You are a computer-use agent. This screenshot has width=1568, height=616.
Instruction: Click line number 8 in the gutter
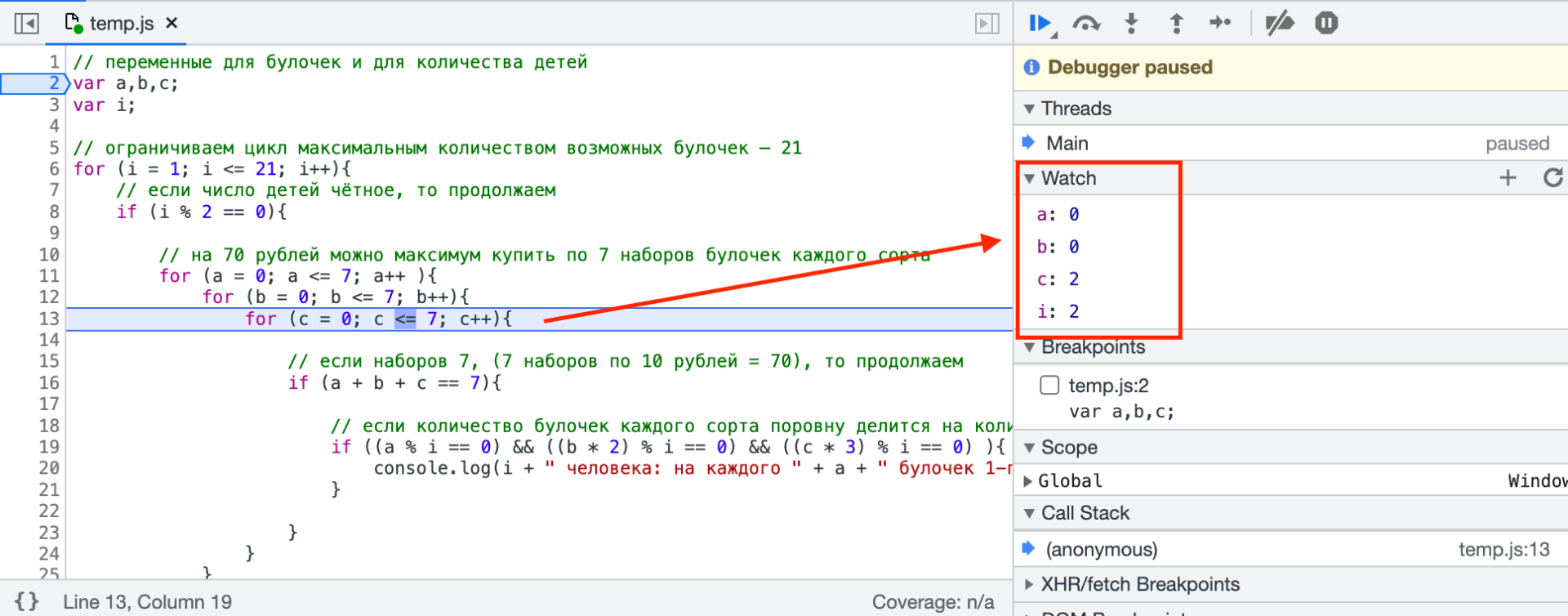(x=54, y=212)
